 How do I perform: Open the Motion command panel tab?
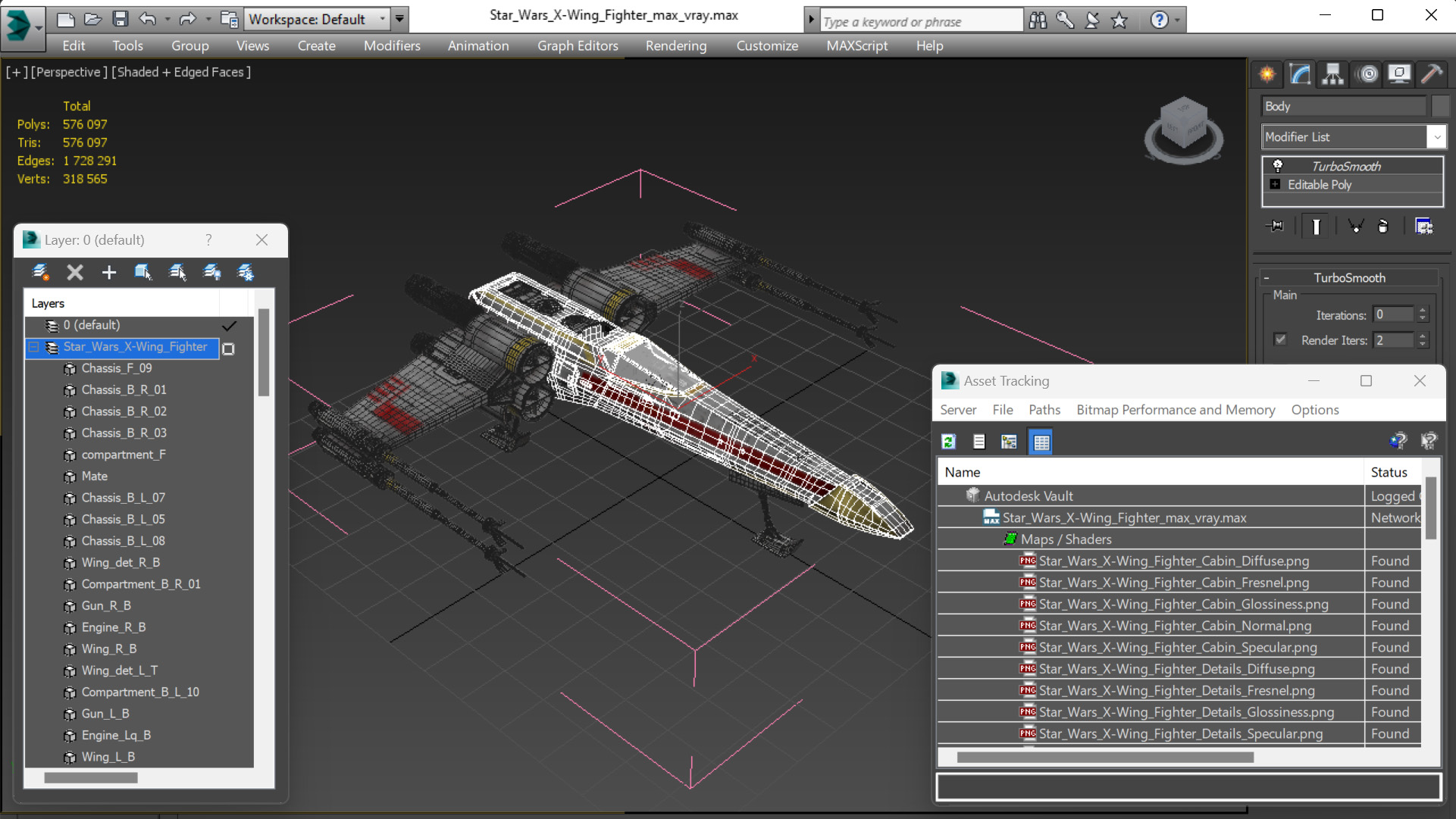point(1368,73)
